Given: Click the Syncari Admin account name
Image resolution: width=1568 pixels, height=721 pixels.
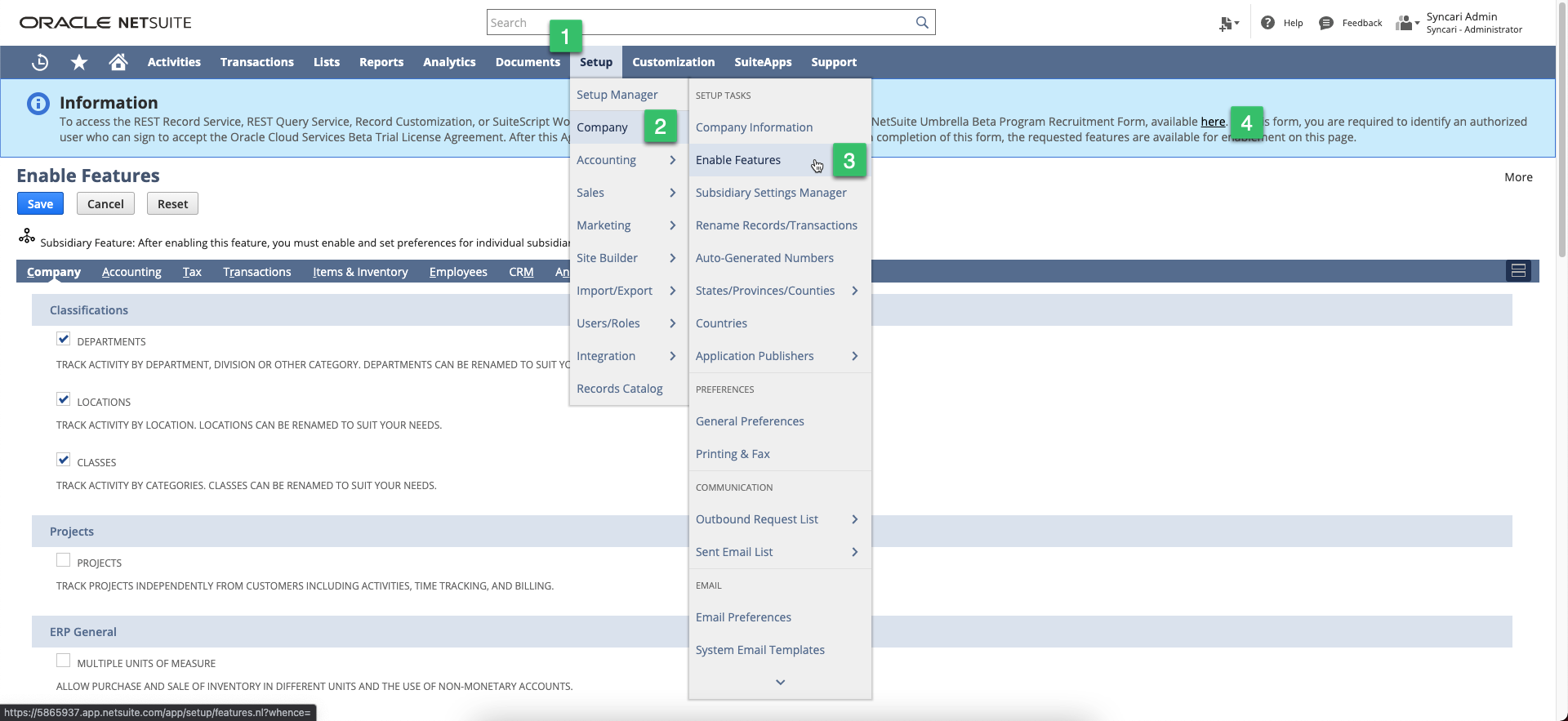Looking at the screenshot, I should [x=1461, y=17].
